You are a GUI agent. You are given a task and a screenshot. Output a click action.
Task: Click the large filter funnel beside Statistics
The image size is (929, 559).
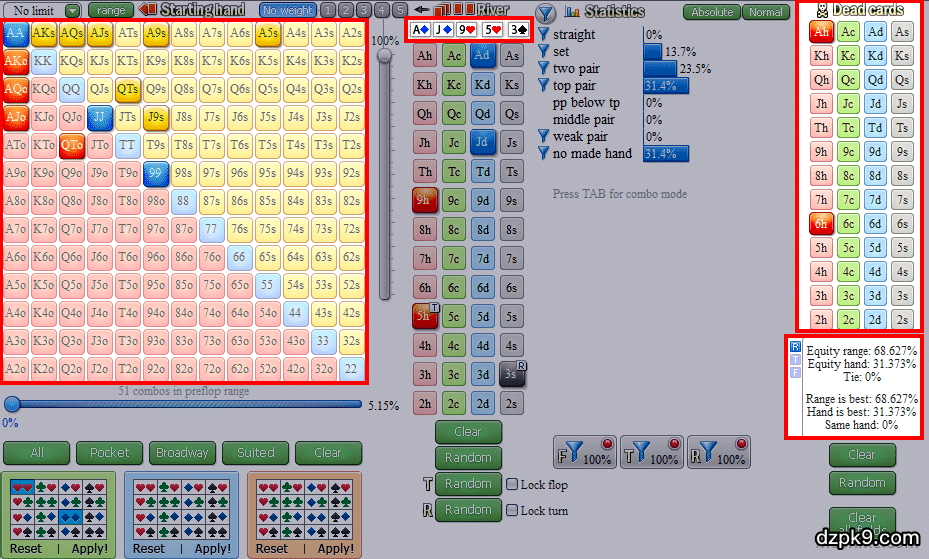546,13
